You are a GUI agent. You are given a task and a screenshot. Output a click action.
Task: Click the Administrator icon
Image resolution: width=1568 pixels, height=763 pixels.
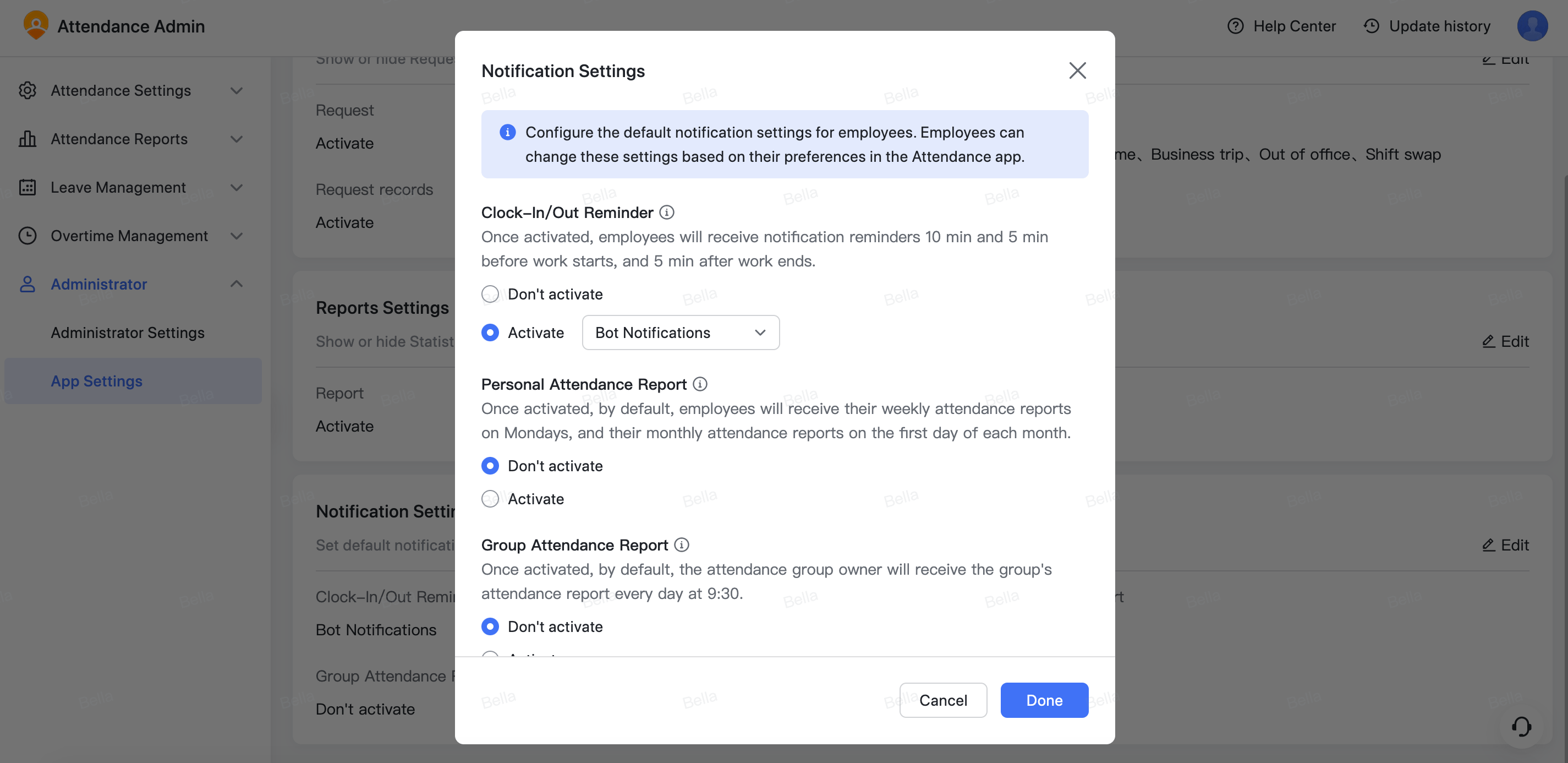tap(27, 284)
